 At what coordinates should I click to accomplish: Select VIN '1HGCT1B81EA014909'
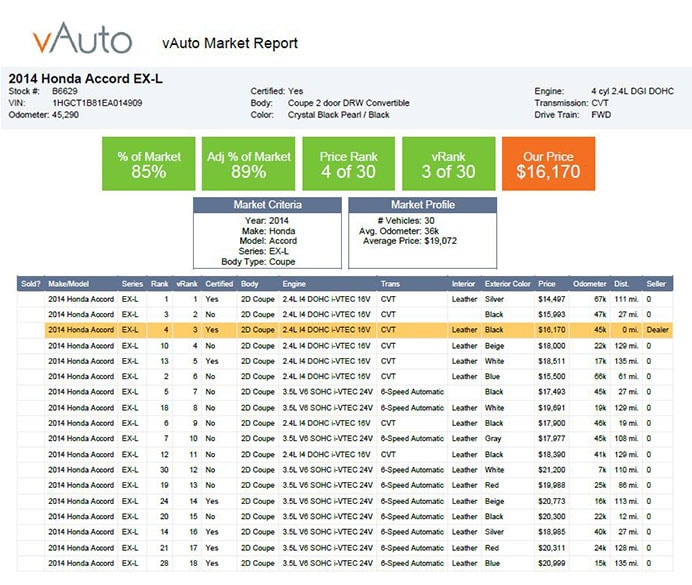coord(97,103)
